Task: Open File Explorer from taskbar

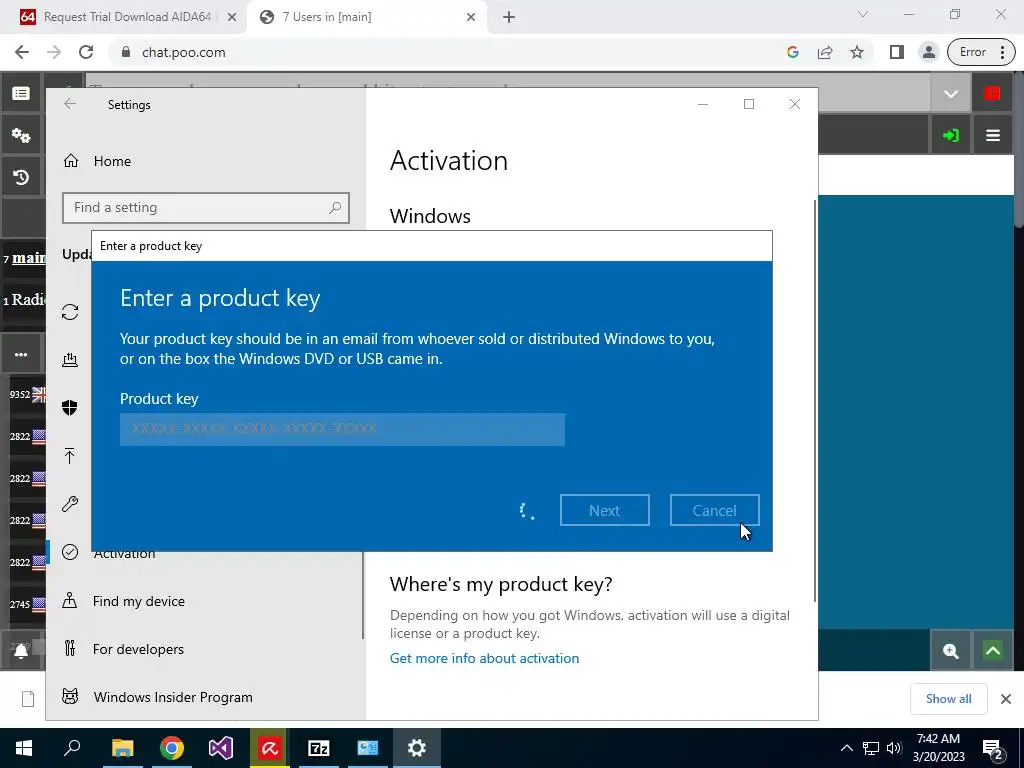Action: 122,748
